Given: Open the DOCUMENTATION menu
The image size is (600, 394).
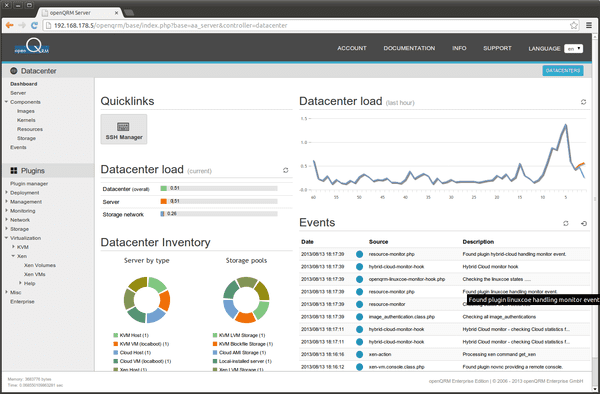Looking at the screenshot, I should click(409, 48).
